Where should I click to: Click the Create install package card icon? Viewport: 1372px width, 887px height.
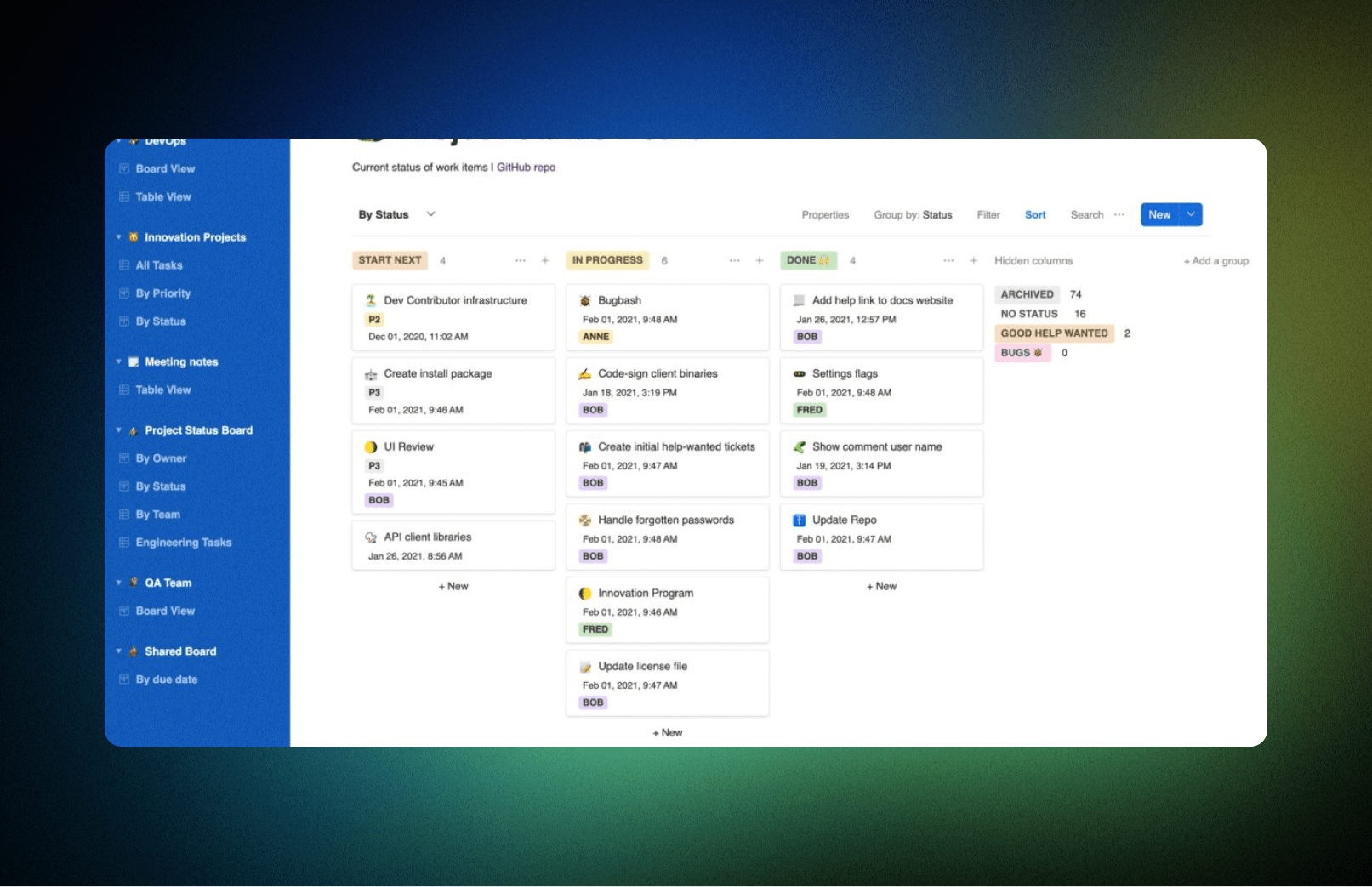(371, 374)
